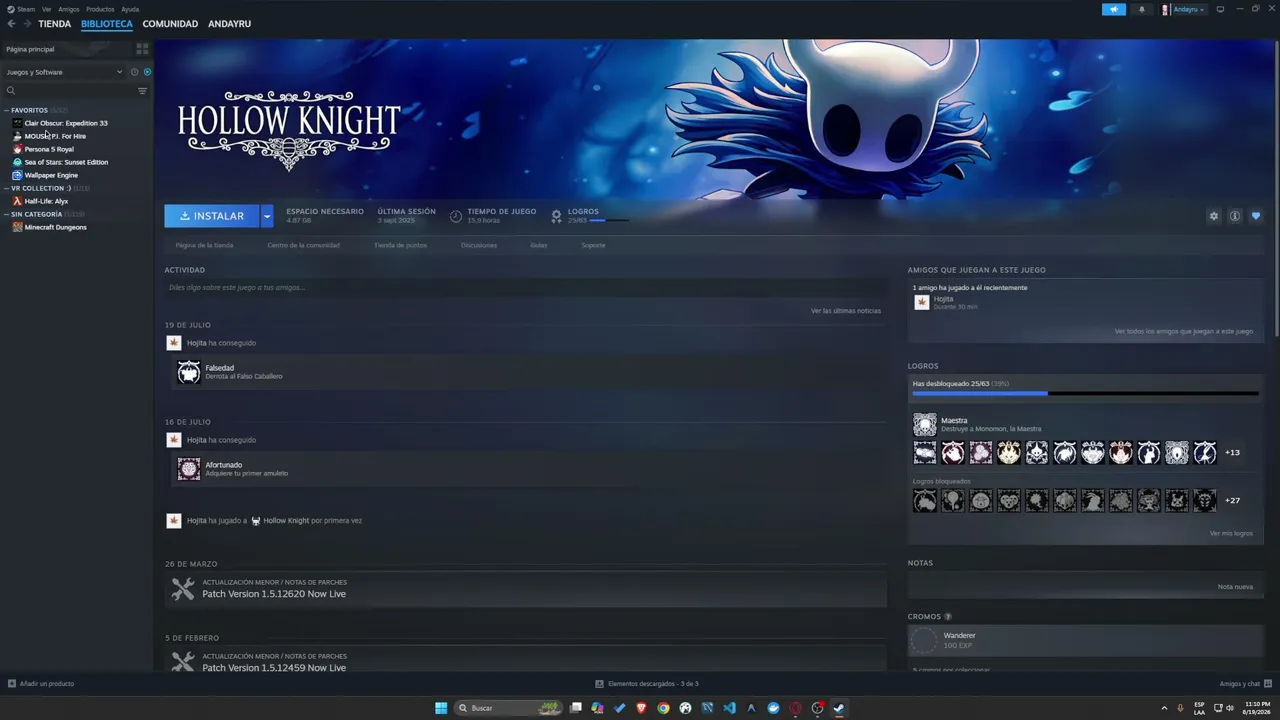Open the Productos menu
Screen dimensions: 1280x720
100,9
